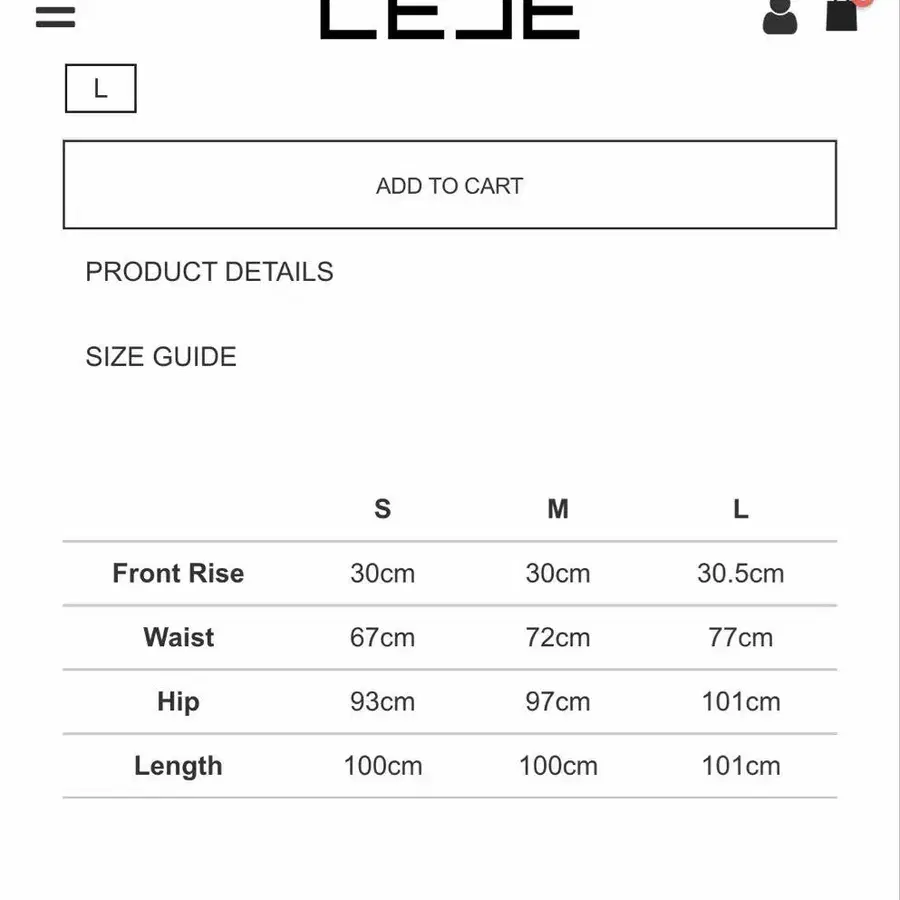Select the Length row label
This screenshot has width=900, height=900.
[178, 766]
